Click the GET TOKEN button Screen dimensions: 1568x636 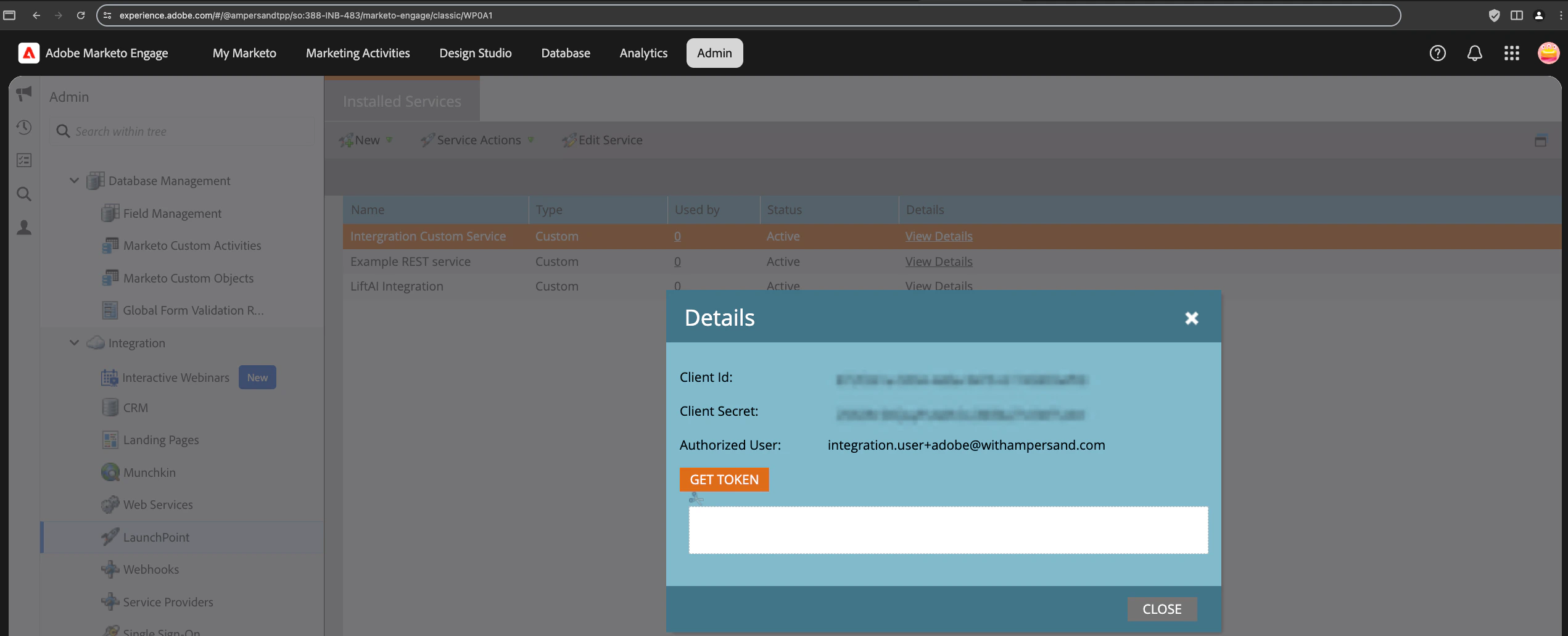724,479
